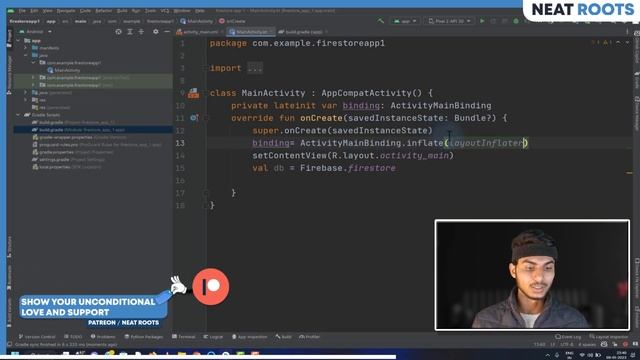
Task: Open the Logcat tool window
Action: [213, 337]
